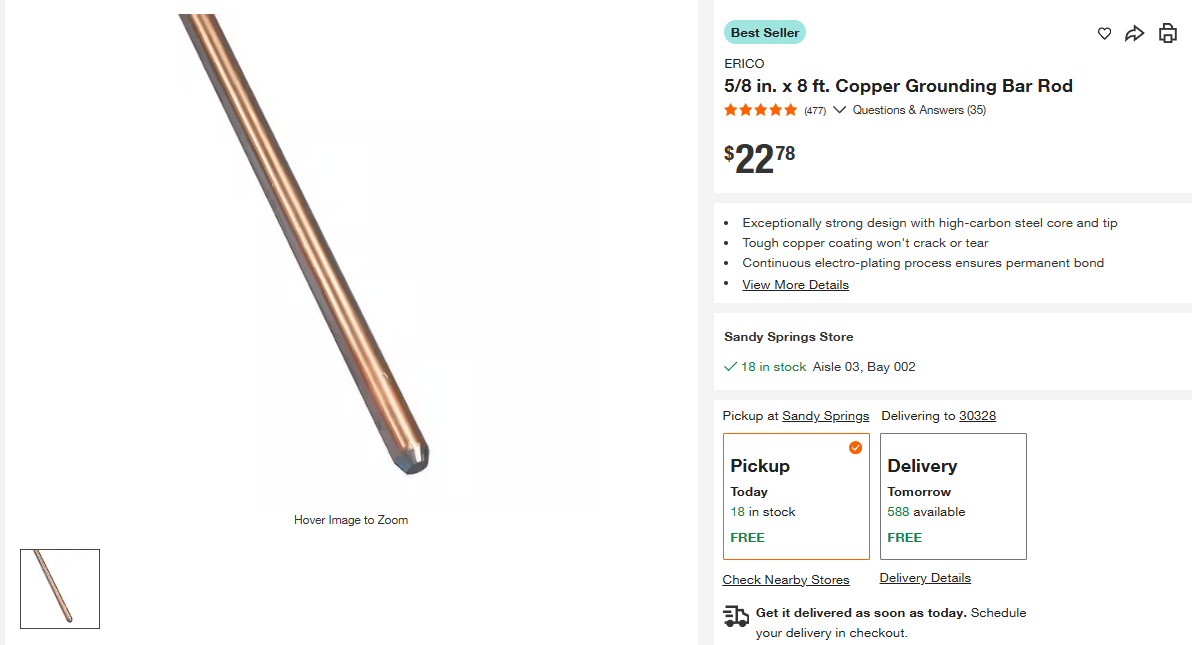Change delivery ZIP code 30328

point(977,416)
